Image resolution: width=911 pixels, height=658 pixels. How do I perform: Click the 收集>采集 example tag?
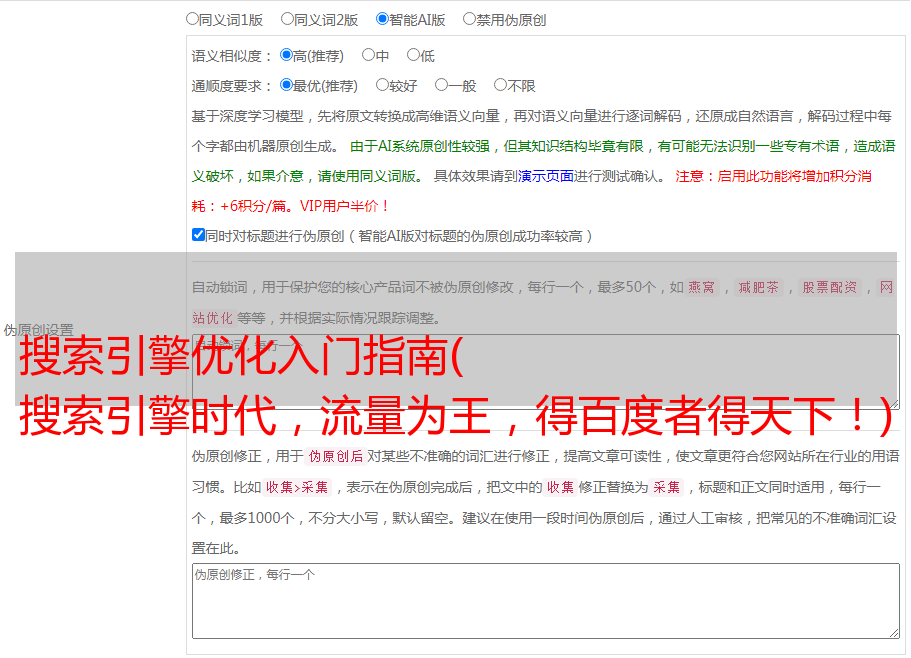pos(297,488)
